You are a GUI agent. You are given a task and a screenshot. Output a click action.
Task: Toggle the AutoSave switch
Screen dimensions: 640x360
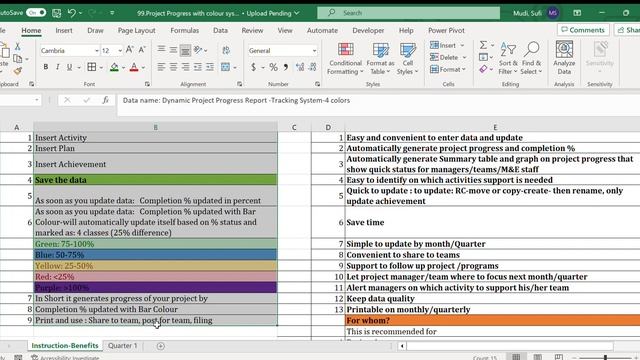click(36, 13)
